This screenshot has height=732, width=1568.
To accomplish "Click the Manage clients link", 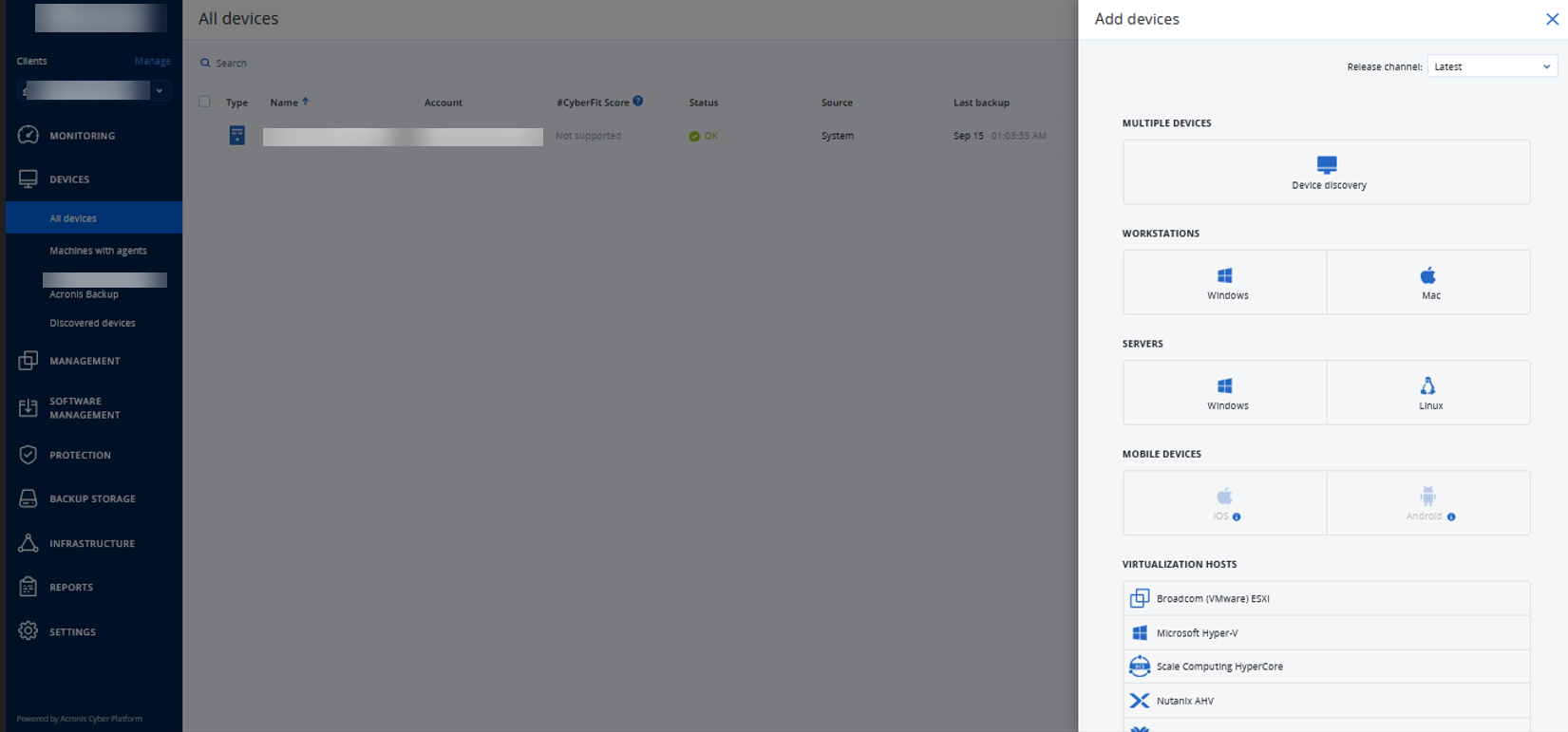I will (x=152, y=61).
